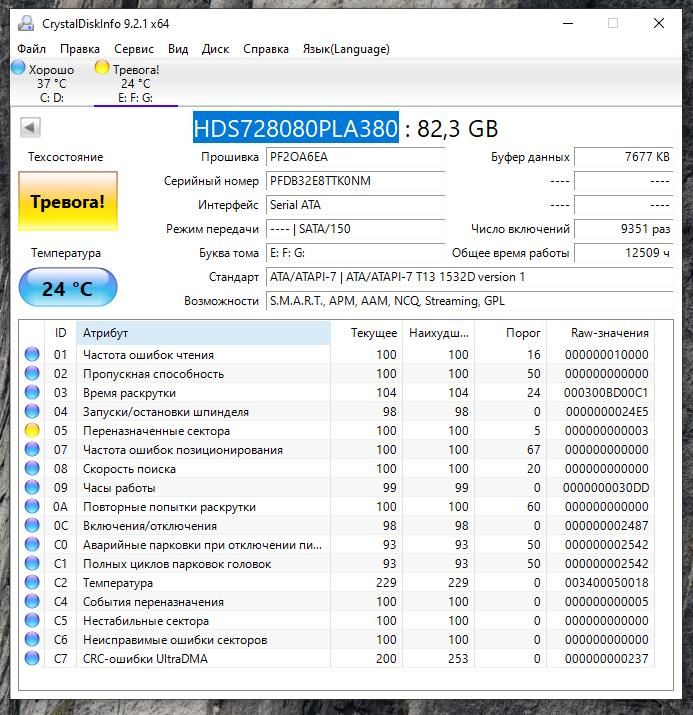Click the Атрибут column header
Screen dimensions: 693x715
pos(203,333)
